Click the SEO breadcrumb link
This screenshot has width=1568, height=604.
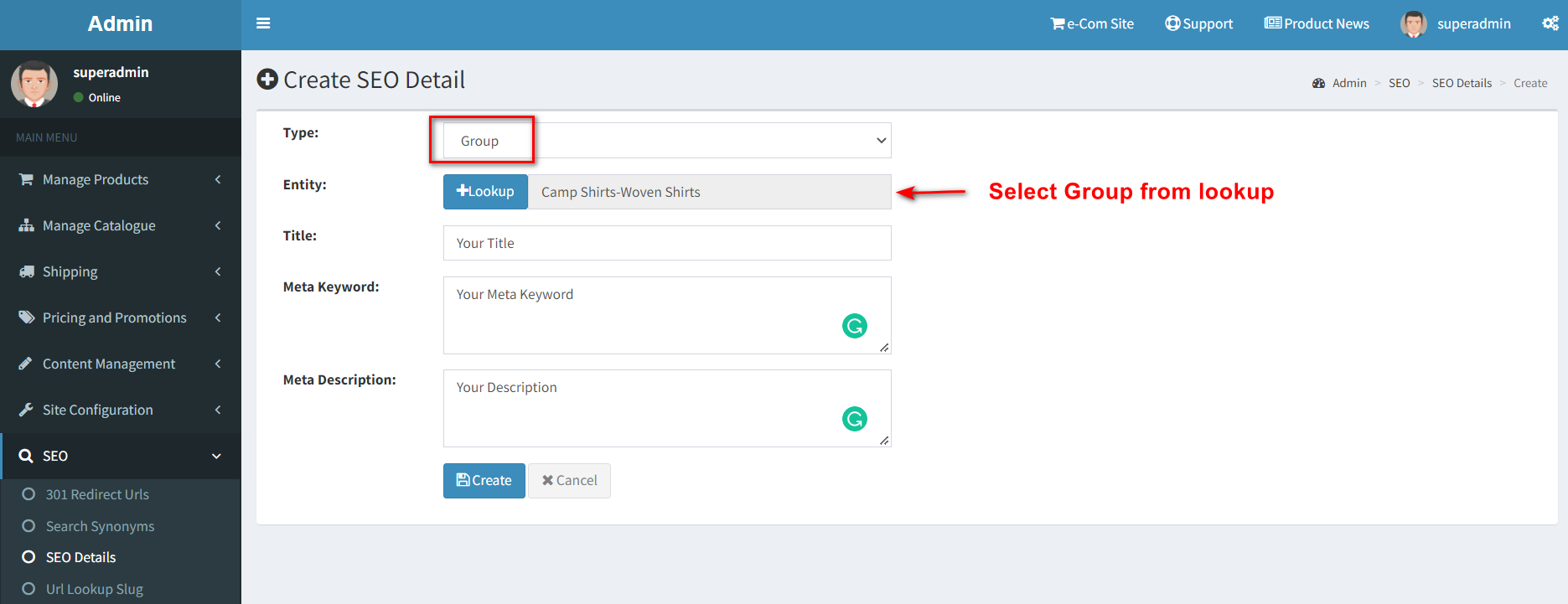click(1400, 83)
